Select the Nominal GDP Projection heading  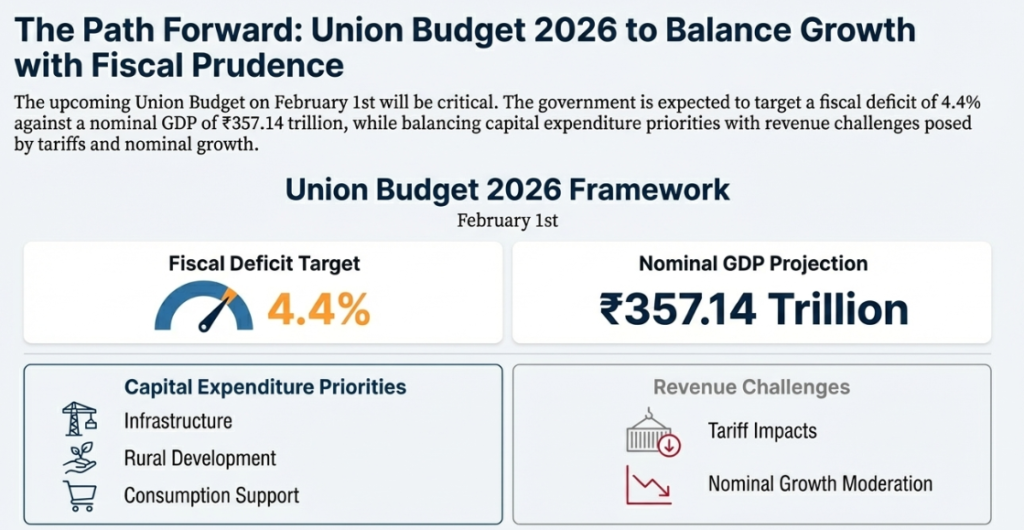[753, 265]
